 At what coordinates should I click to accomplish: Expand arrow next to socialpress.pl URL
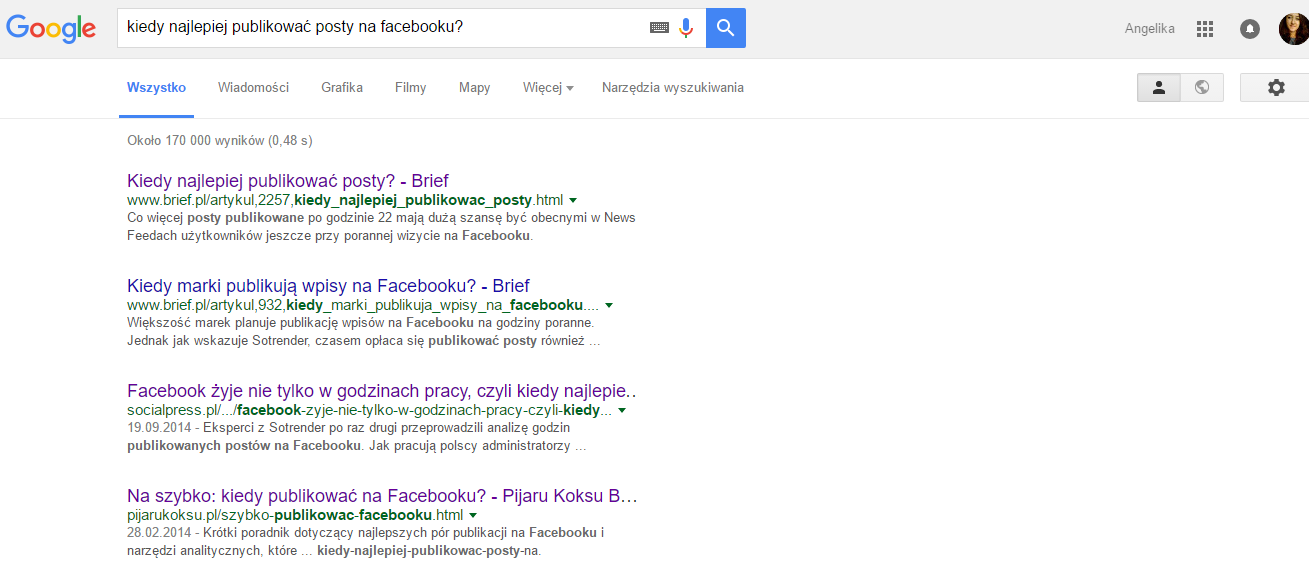pos(622,411)
